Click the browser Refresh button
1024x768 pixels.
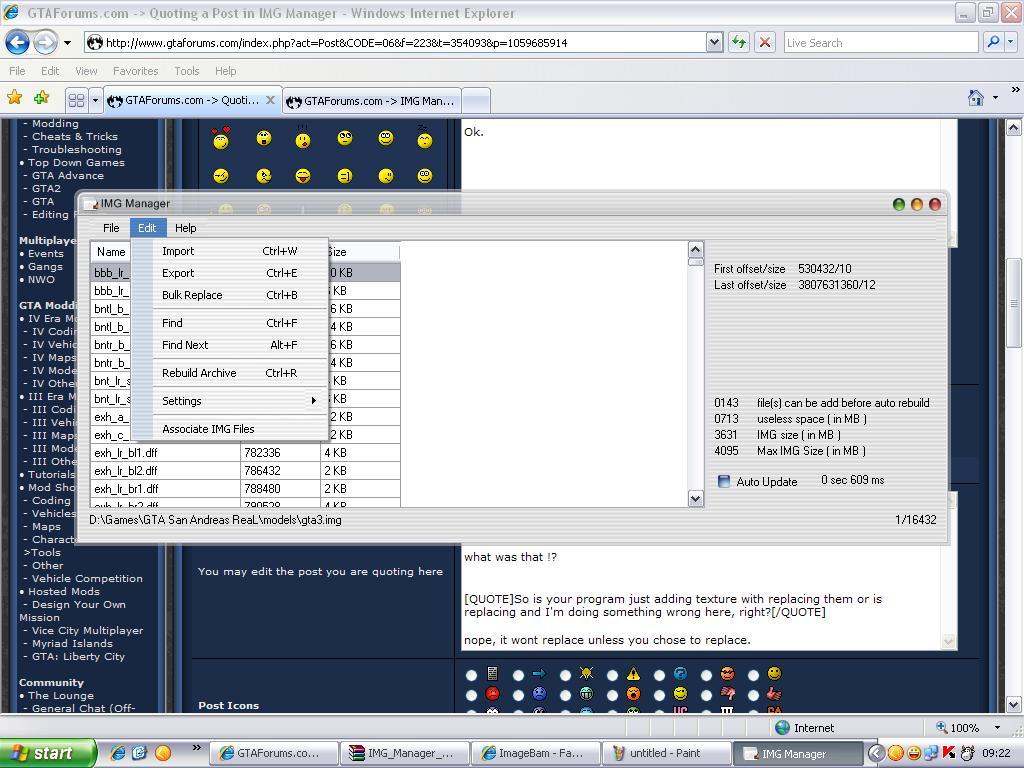pyautogui.click(x=739, y=43)
